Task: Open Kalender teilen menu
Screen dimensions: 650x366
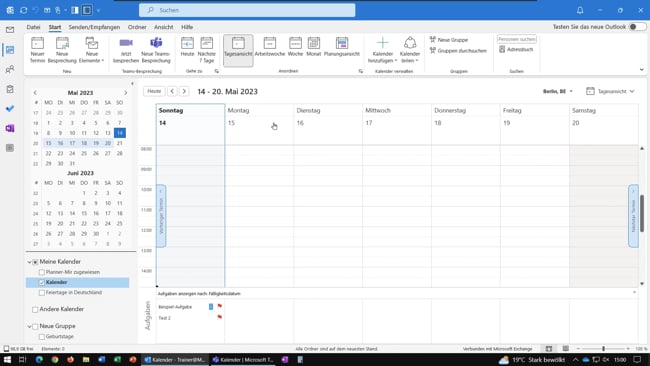Action: 410,50
